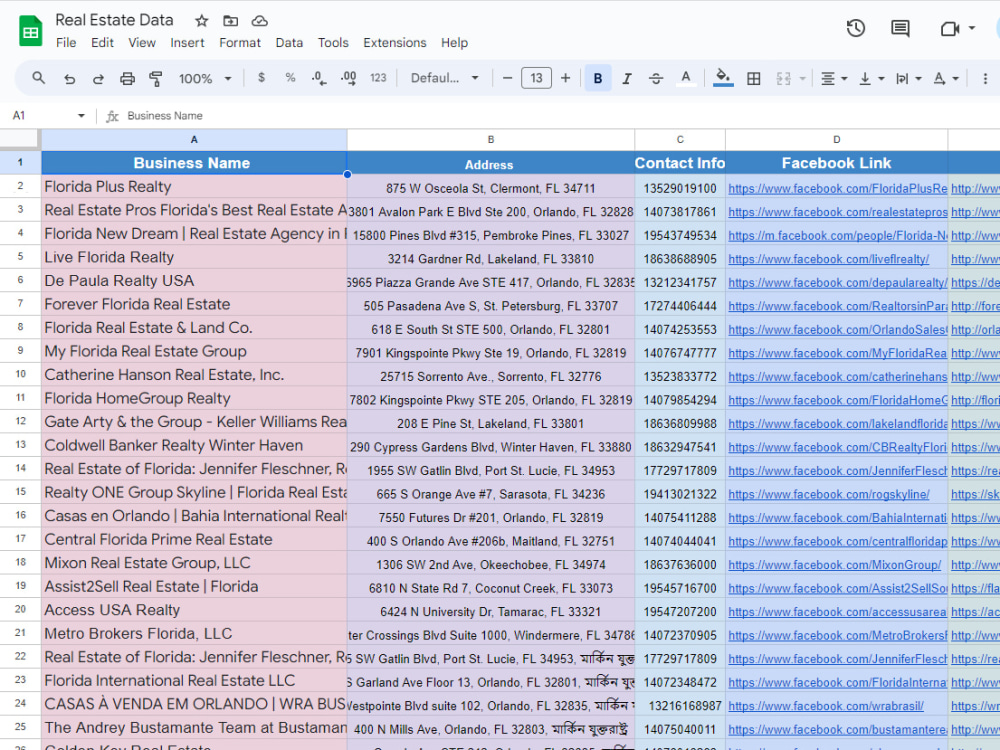
Task: Select column D header
Action: pyautogui.click(x=836, y=140)
